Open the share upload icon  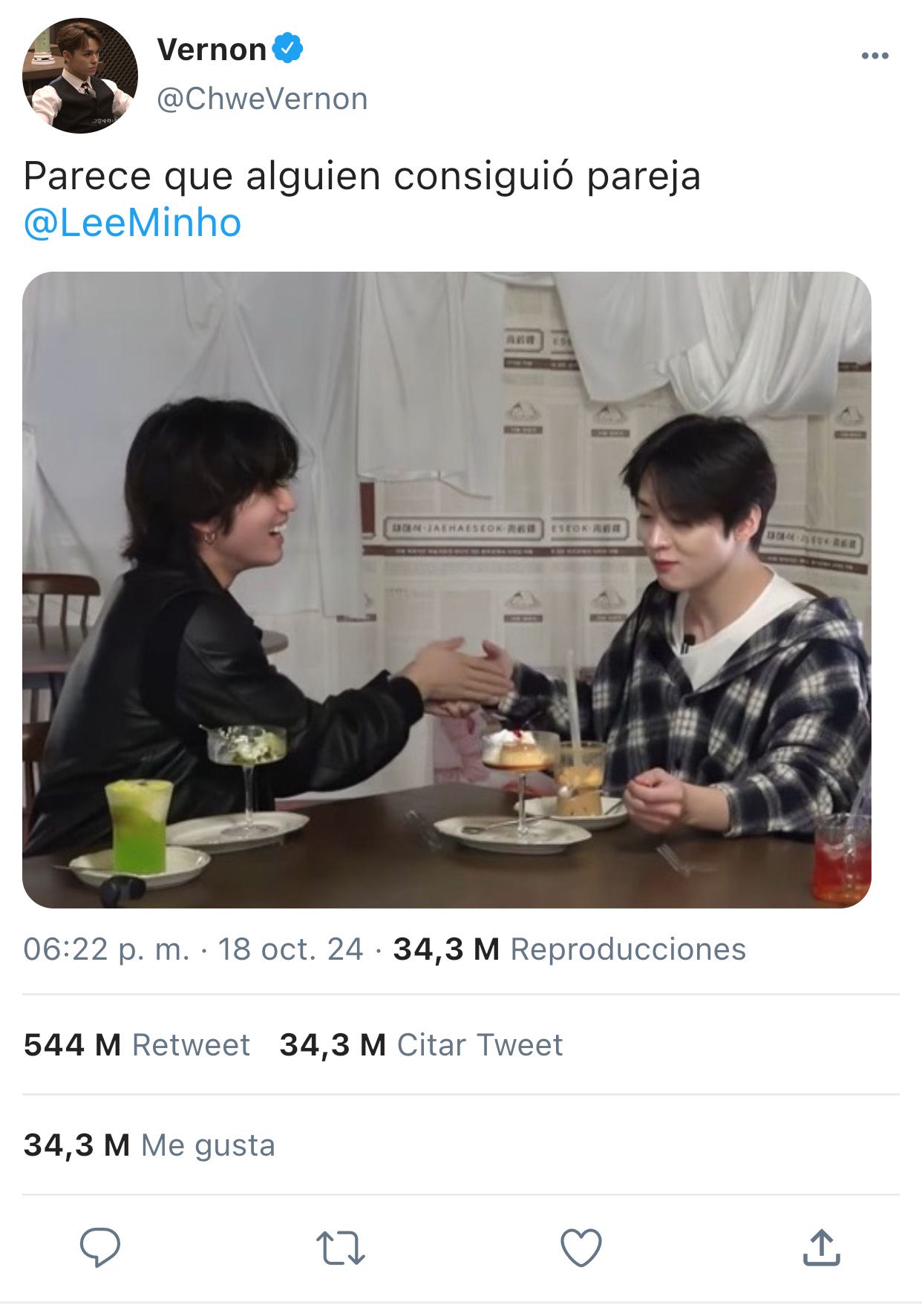click(x=822, y=1247)
